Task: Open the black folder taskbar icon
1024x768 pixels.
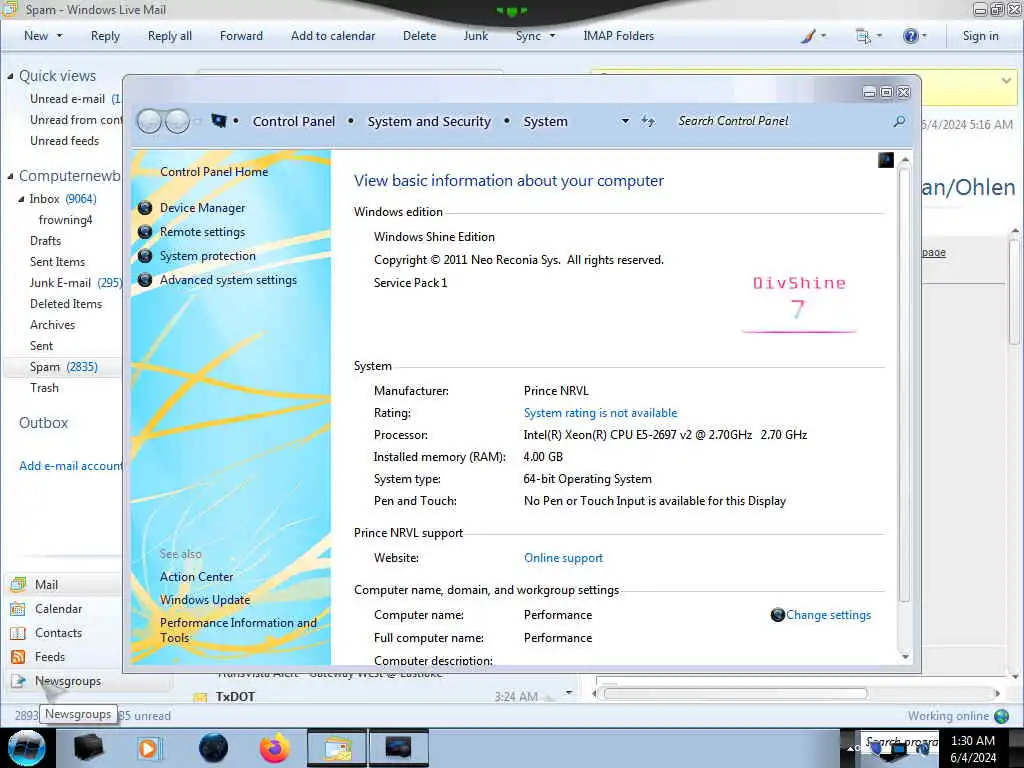Action: pos(88,748)
